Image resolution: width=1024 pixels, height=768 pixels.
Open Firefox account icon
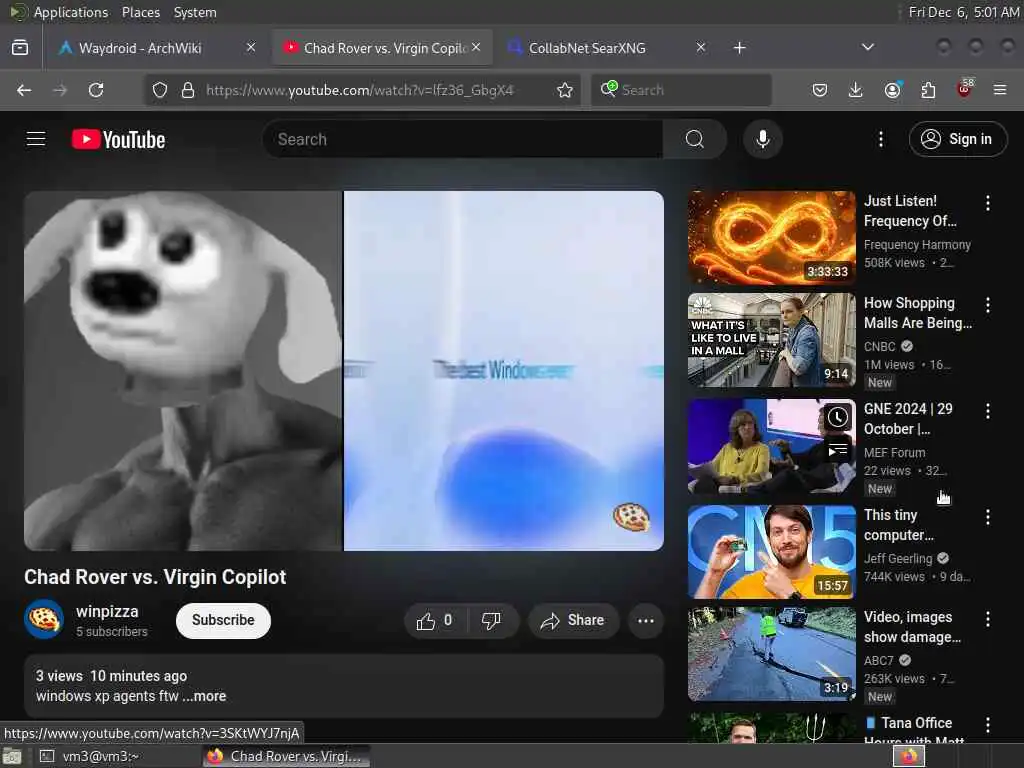tap(892, 90)
